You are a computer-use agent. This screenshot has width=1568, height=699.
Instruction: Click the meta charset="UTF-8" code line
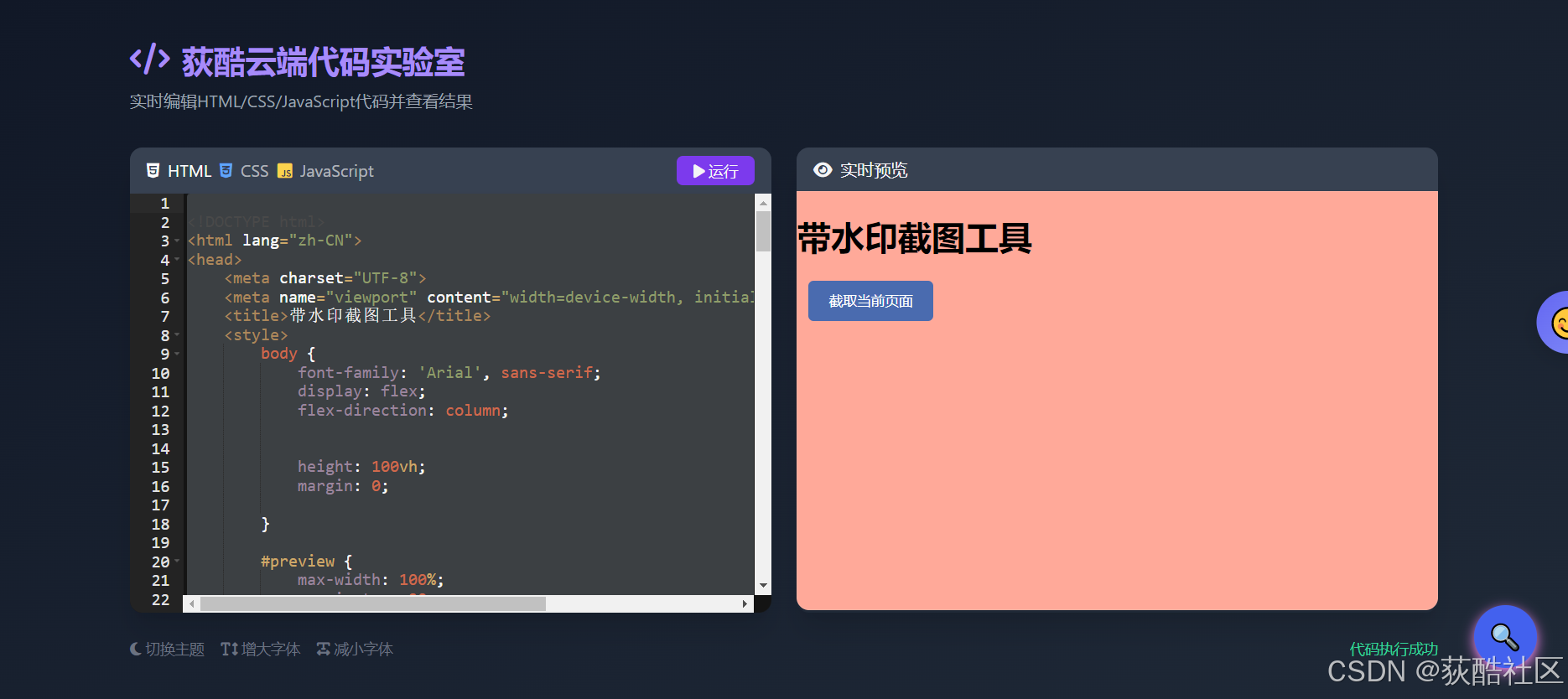(x=325, y=278)
